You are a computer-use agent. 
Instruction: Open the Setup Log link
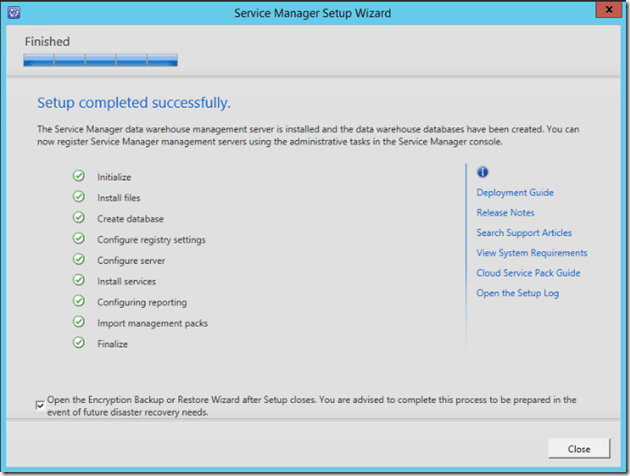517,293
